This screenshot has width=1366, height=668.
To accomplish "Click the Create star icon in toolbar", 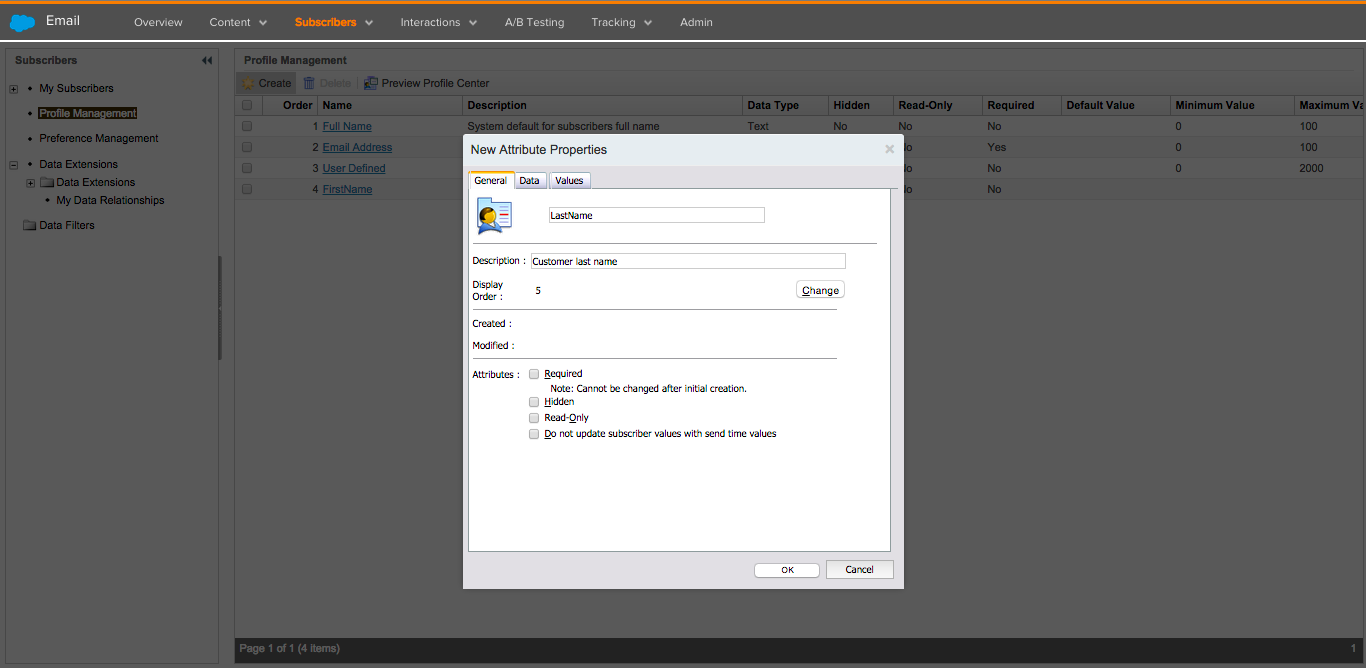I will point(248,84).
